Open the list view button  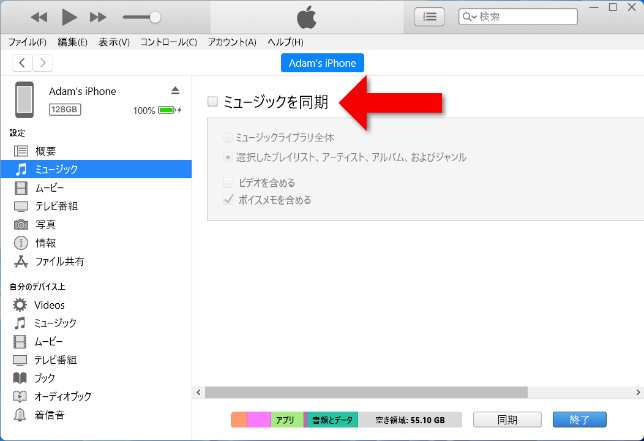pyautogui.click(x=429, y=17)
